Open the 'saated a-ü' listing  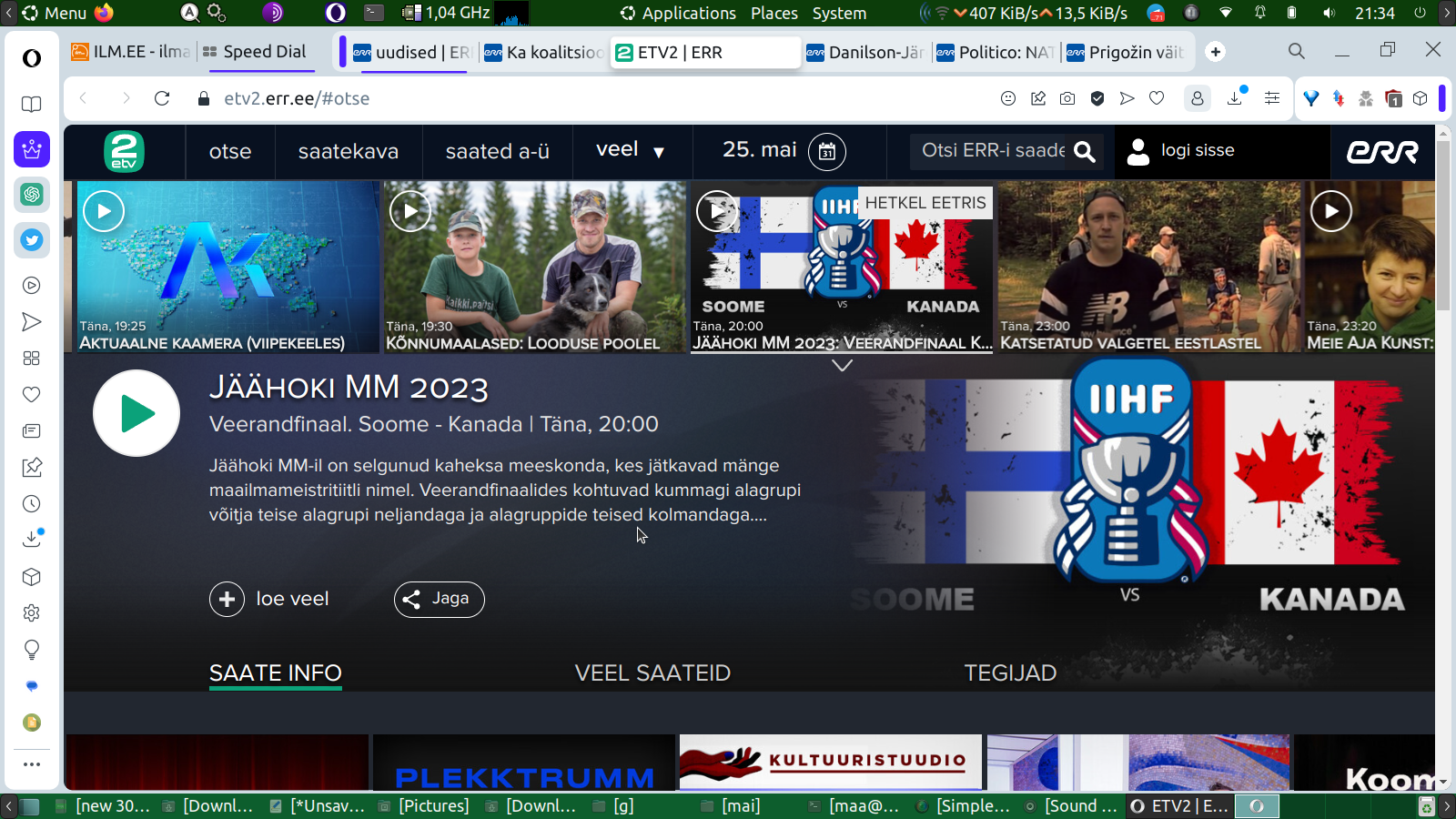pyautogui.click(x=498, y=152)
